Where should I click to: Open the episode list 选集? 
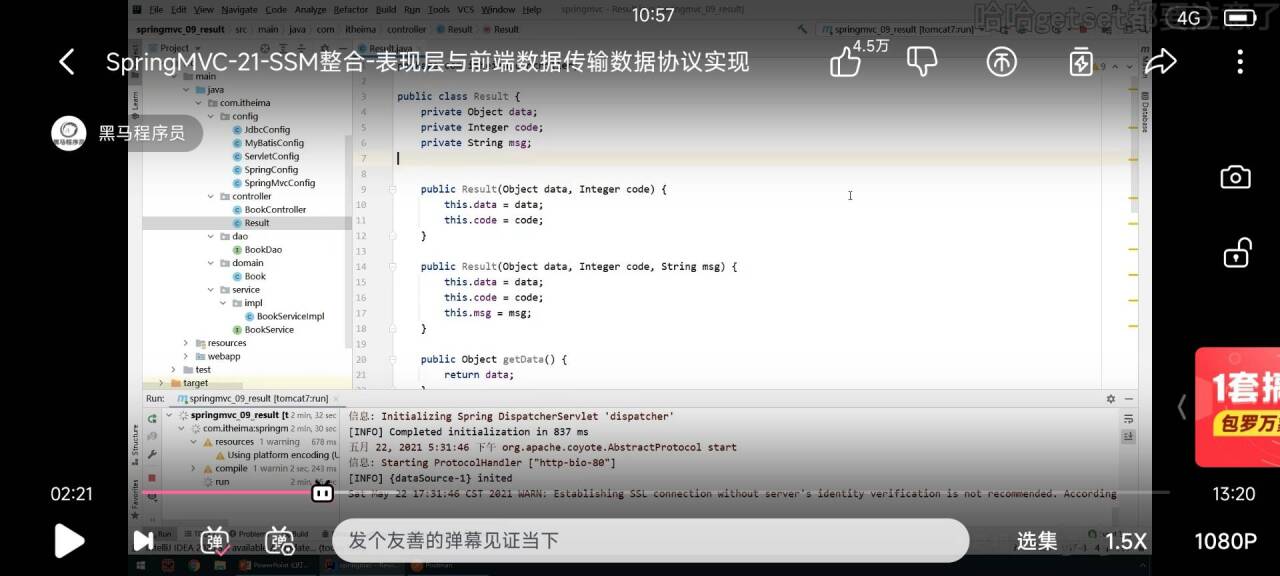[x=1037, y=541]
